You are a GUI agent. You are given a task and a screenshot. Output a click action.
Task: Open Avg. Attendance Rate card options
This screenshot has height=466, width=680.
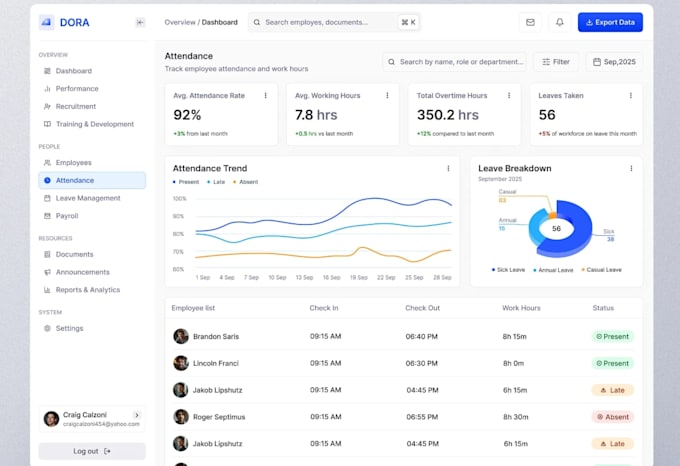click(x=265, y=95)
